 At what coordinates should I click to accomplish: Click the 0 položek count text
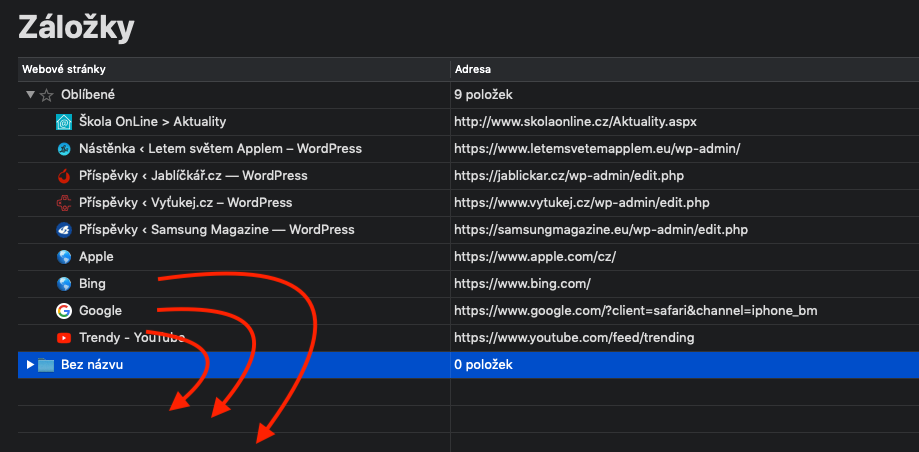pyautogui.click(x=484, y=365)
